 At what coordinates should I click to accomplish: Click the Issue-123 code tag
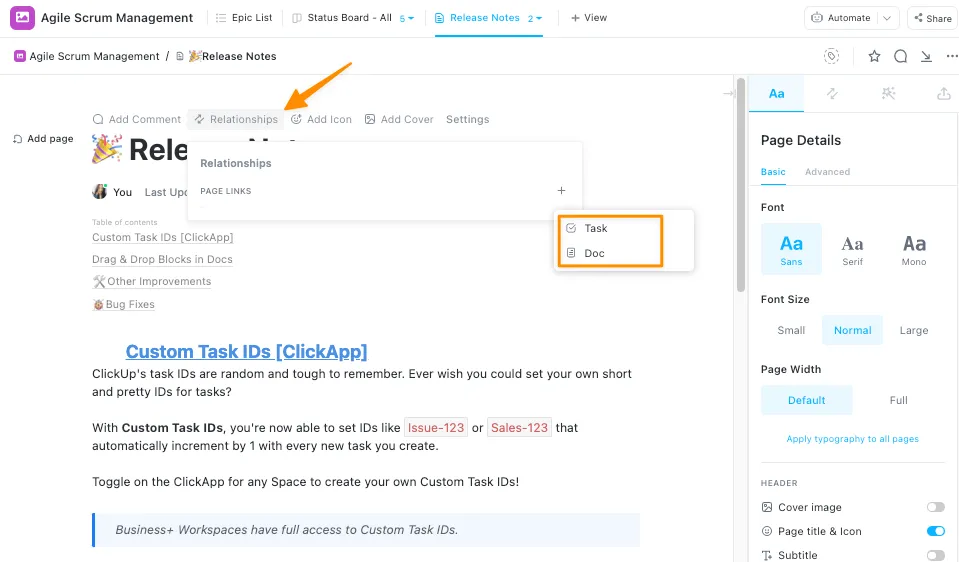(x=435, y=427)
